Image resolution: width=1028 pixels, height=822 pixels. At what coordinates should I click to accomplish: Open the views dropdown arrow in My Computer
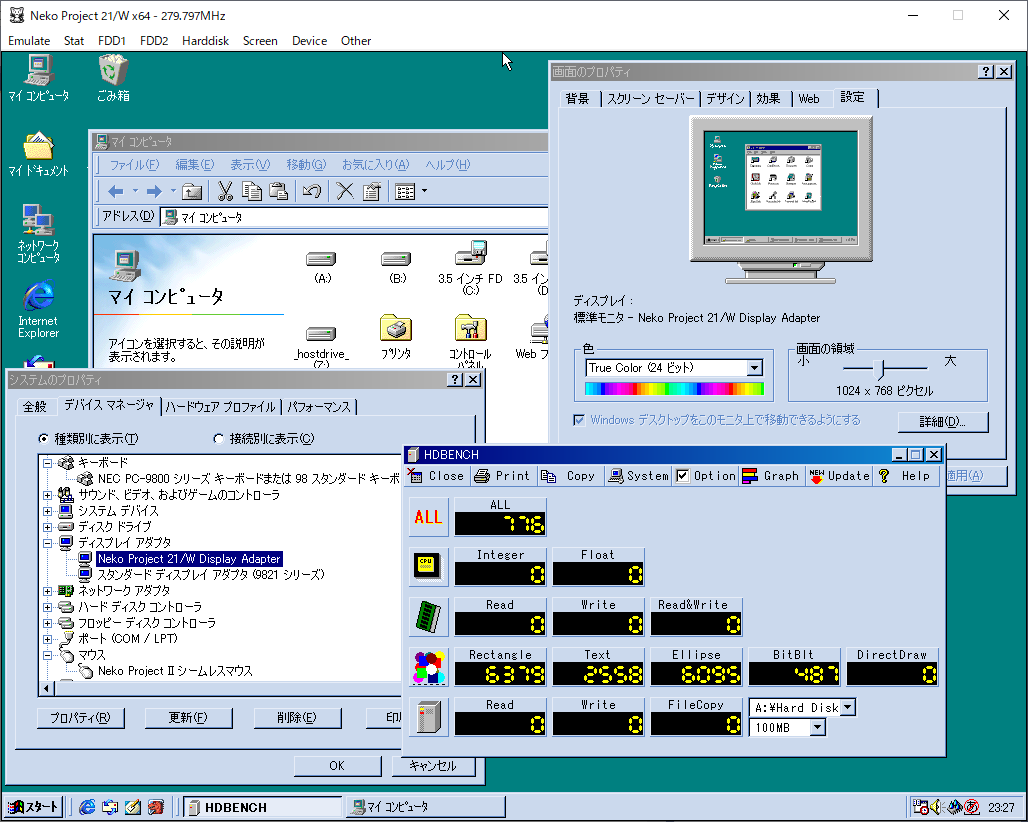(424, 191)
